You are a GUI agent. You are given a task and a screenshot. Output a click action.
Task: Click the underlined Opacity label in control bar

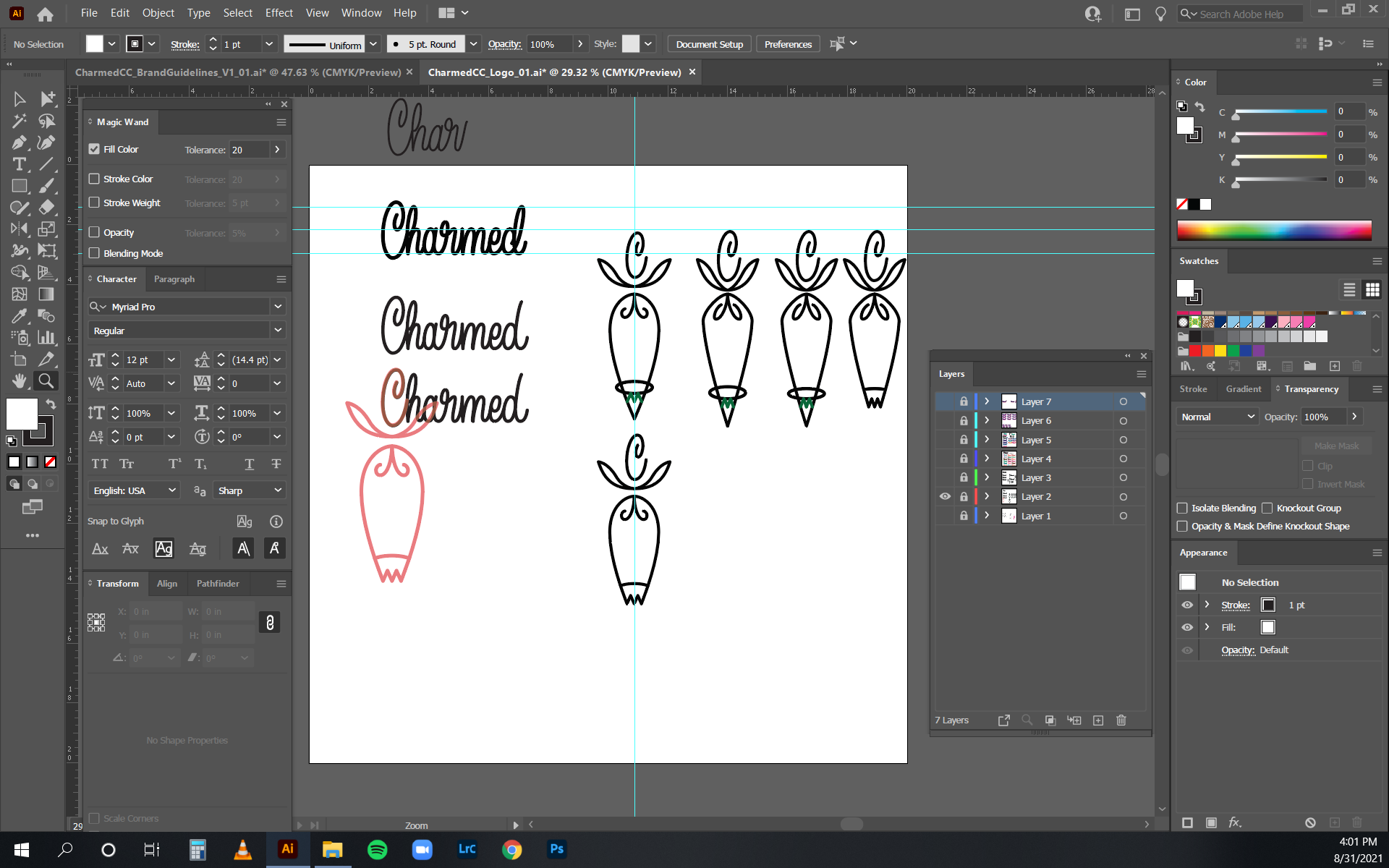pyautogui.click(x=504, y=44)
